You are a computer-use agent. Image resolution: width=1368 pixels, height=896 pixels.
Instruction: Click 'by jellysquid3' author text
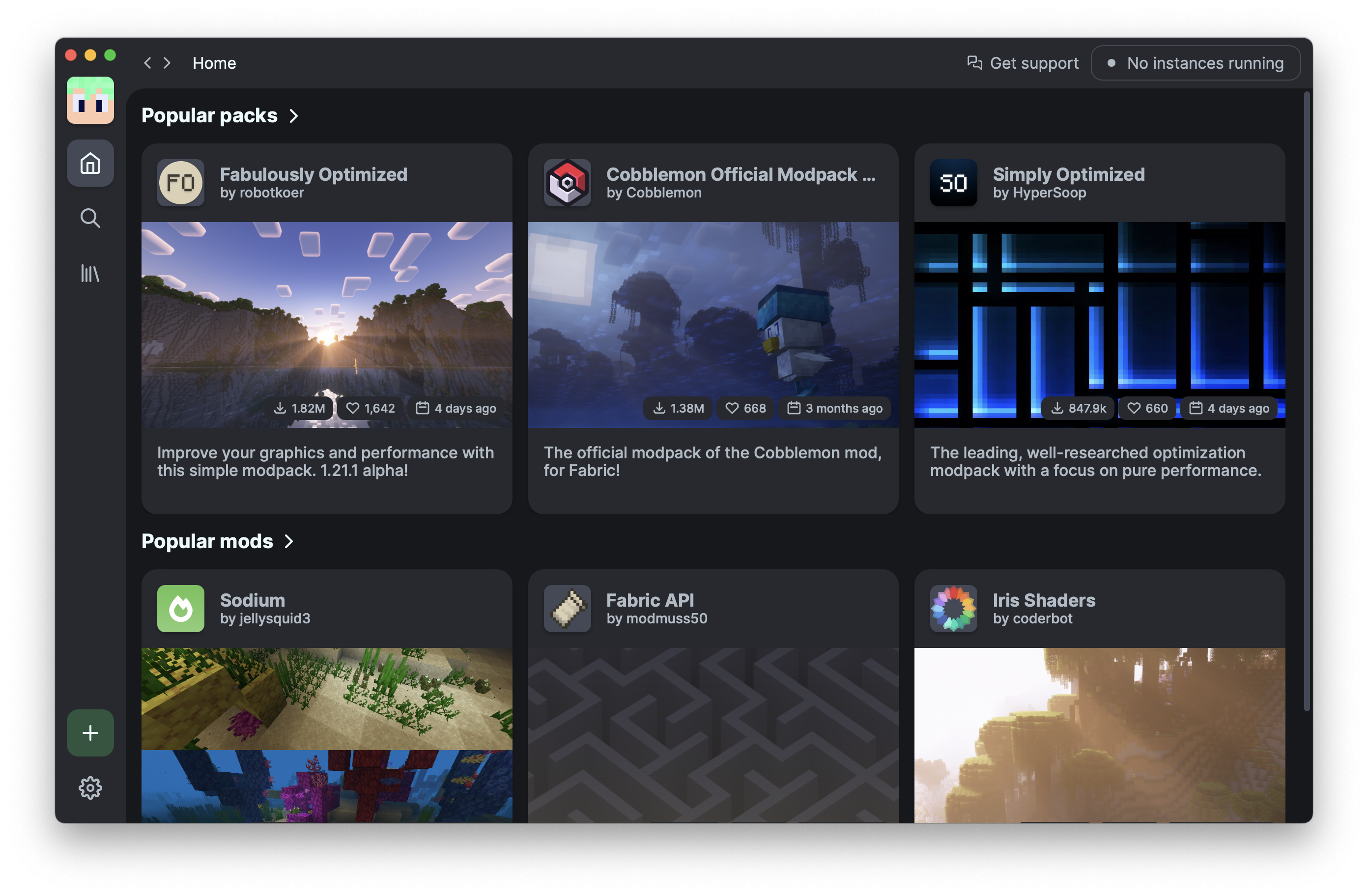point(265,619)
